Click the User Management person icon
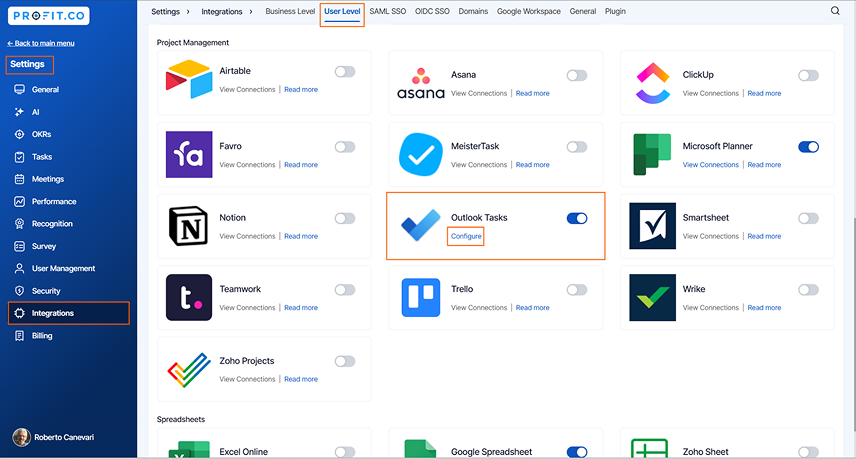 tap(20, 269)
